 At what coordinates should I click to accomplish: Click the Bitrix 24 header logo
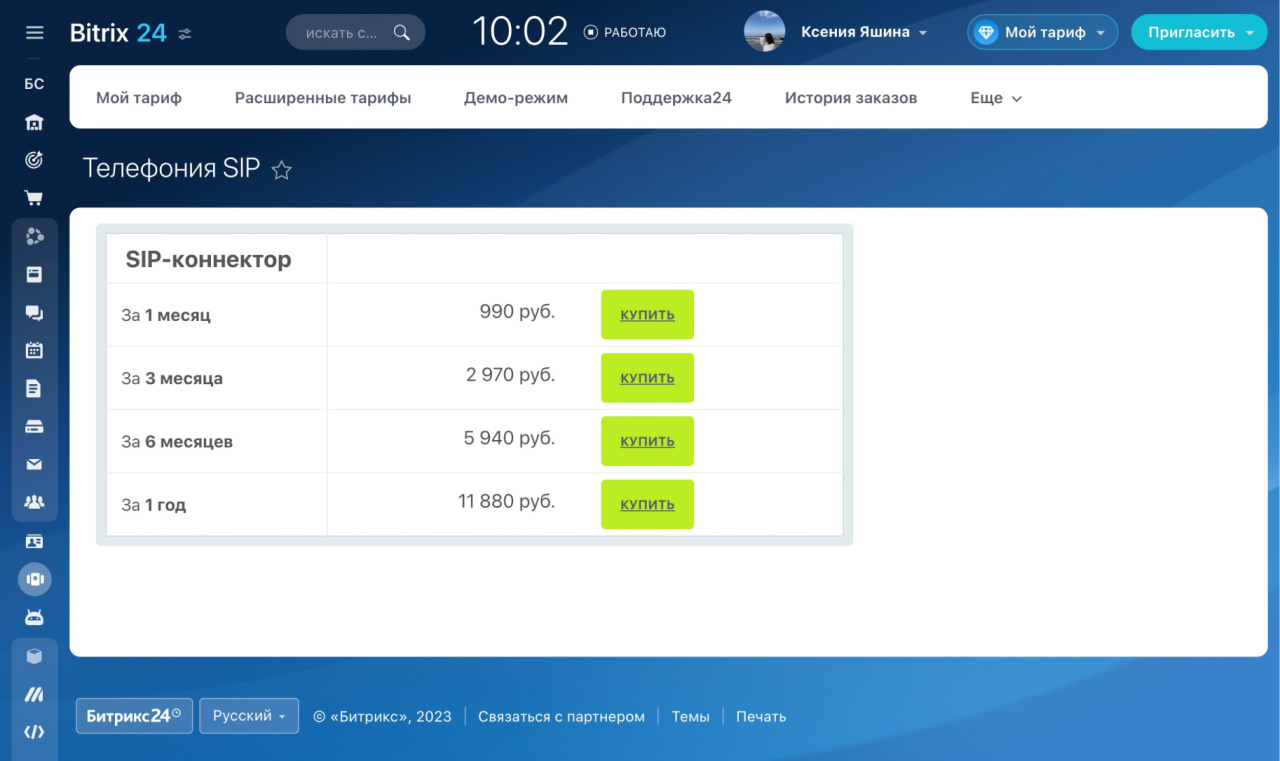pos(118,33)
